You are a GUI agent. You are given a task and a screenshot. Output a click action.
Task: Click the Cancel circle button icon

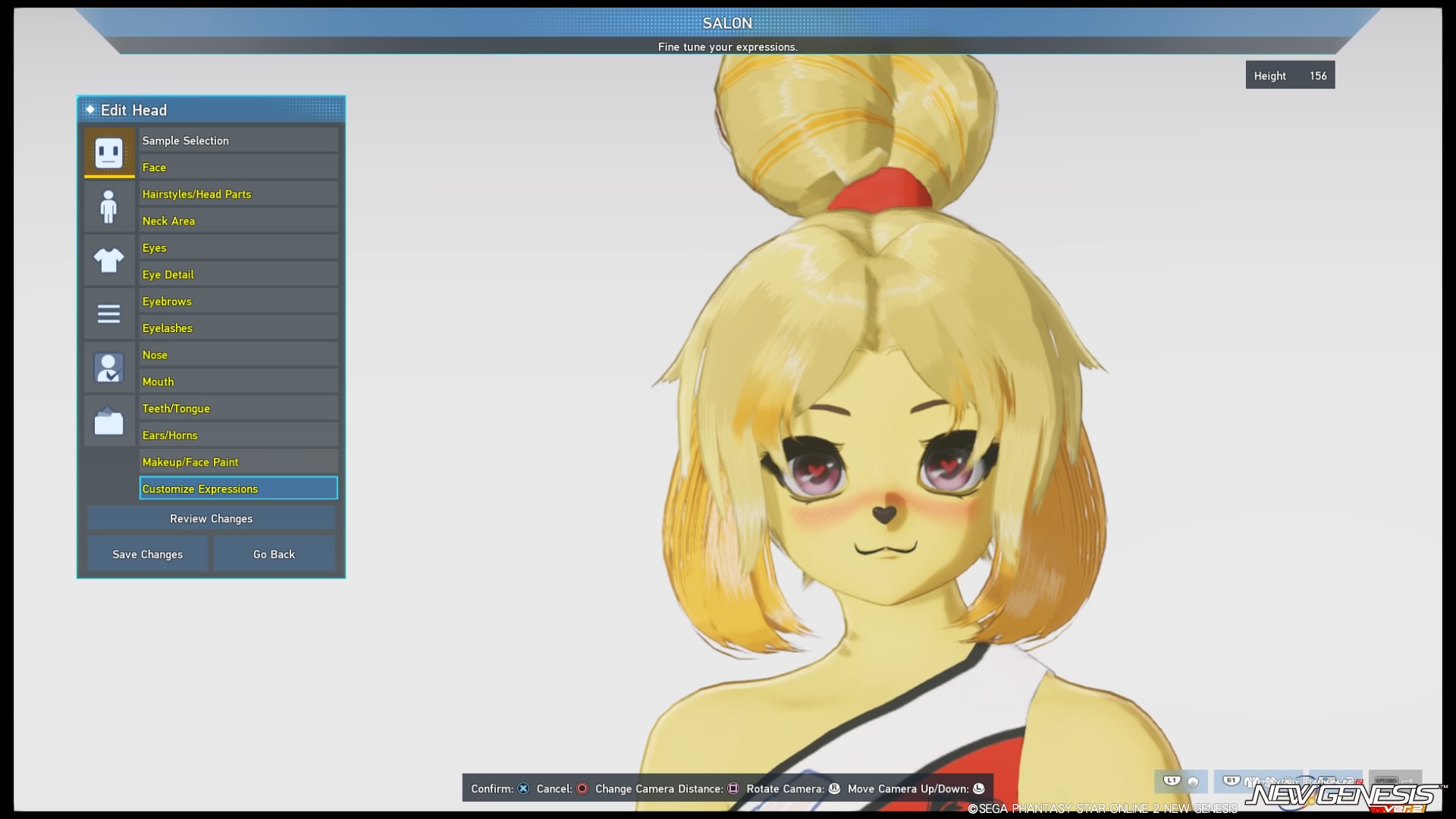582,789
